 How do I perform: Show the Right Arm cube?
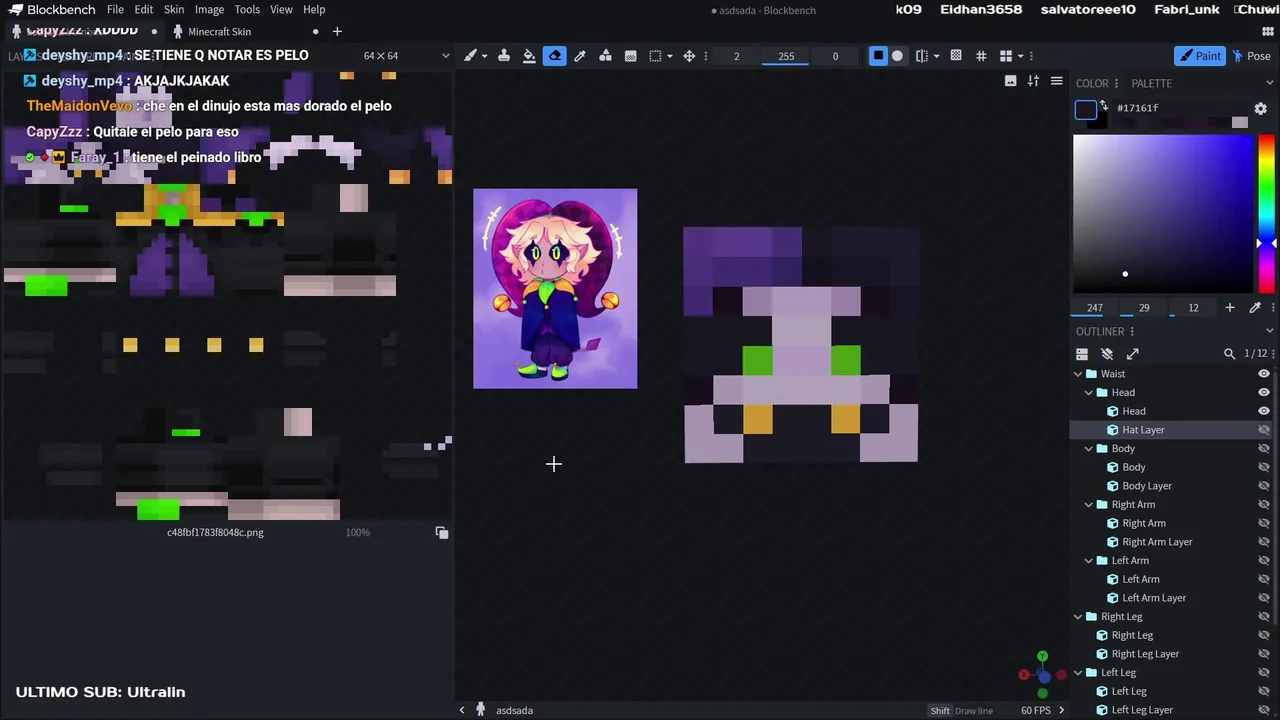pos(1264,523)
